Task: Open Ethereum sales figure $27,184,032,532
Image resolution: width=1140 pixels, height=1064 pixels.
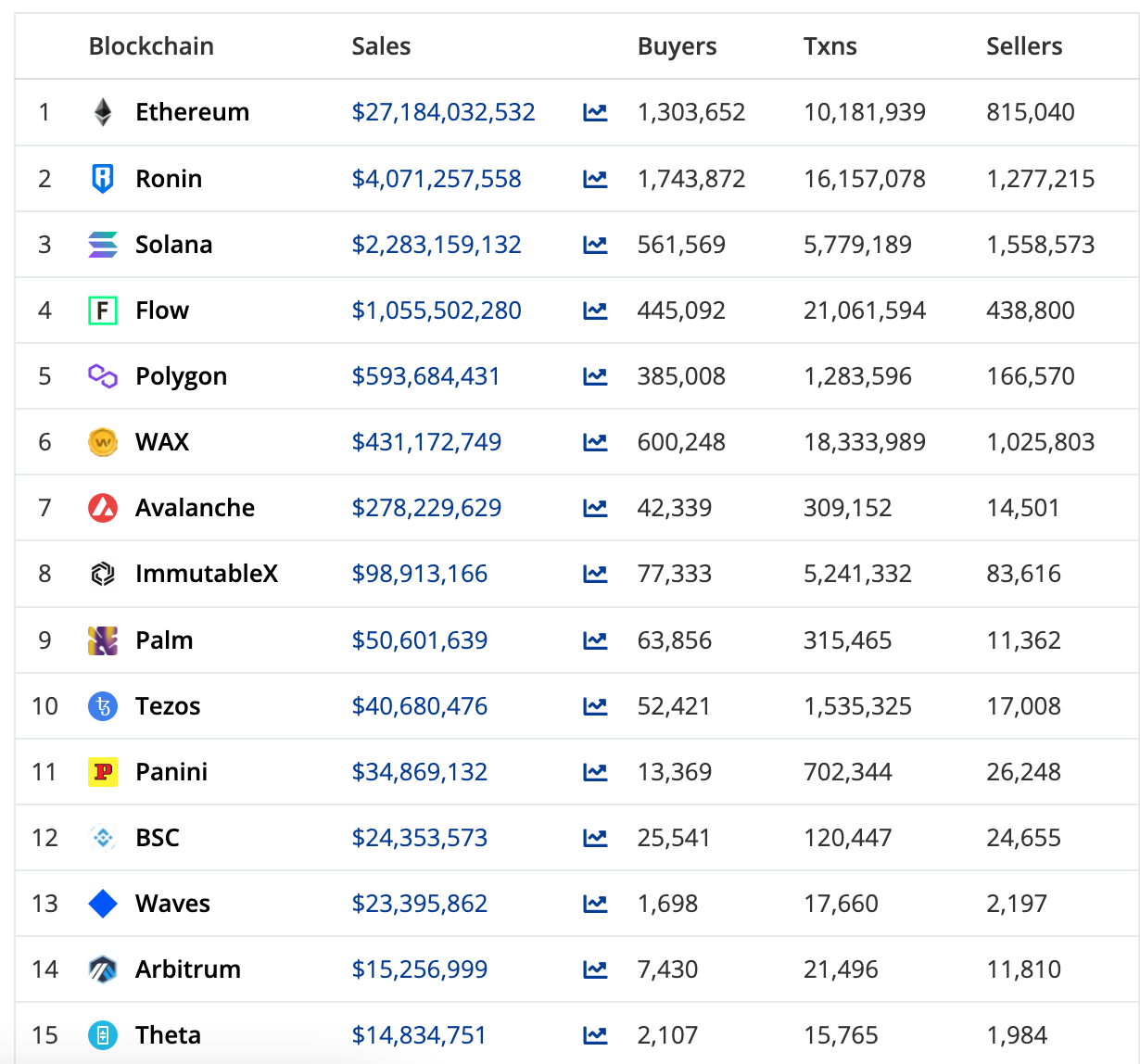Action: pos(443,112)
